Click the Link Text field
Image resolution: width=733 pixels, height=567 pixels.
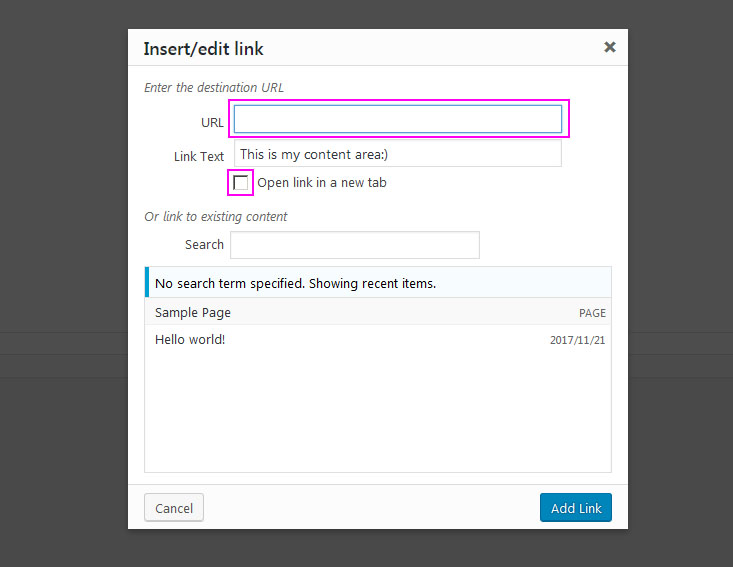[398, 154]
